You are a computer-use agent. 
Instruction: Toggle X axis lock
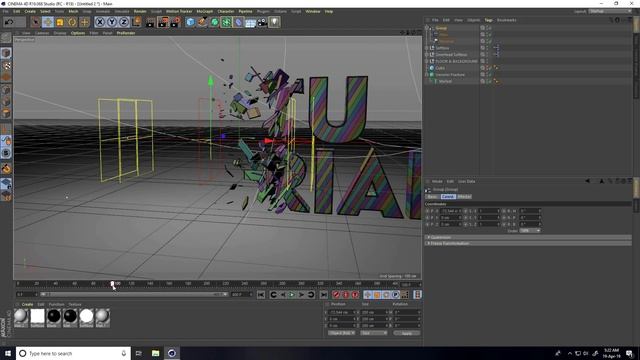click(100, 22)
